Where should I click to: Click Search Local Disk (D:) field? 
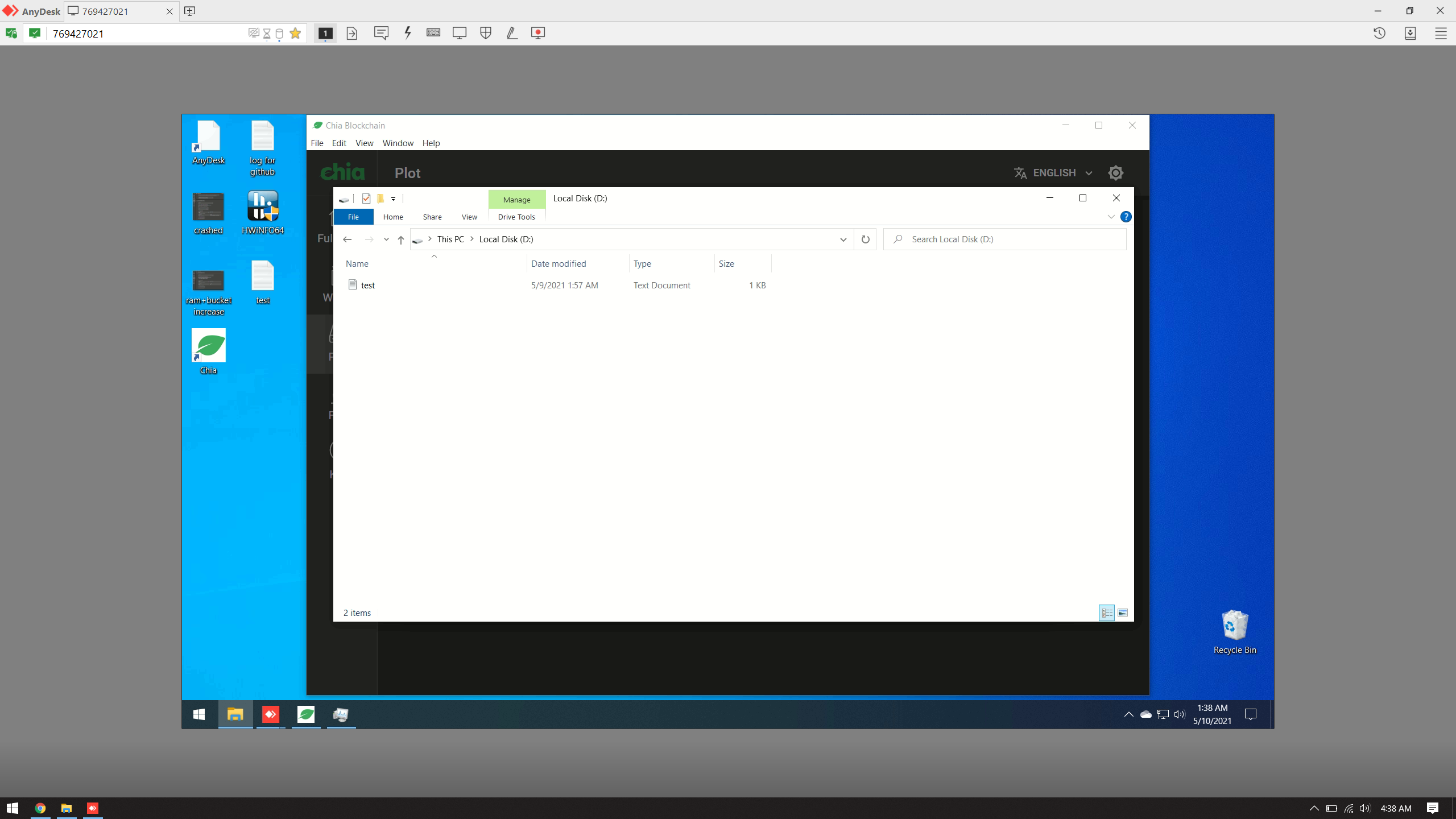click(x=1004, y=239)
